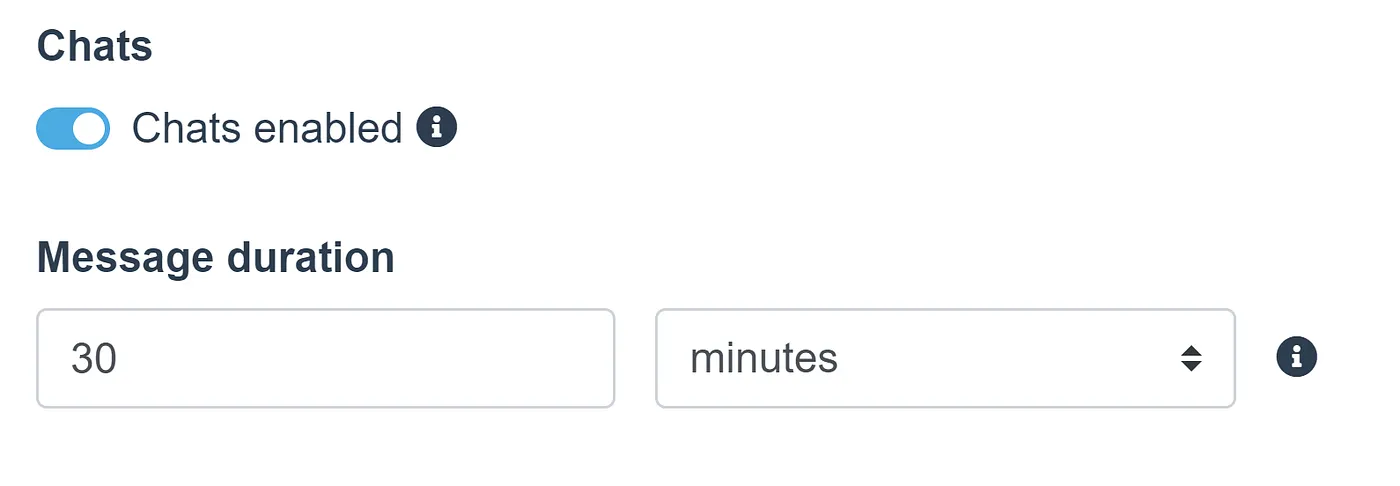1400x486 pixels.
Task: Place cursor in the duration value box
Action: coord(325,358)
